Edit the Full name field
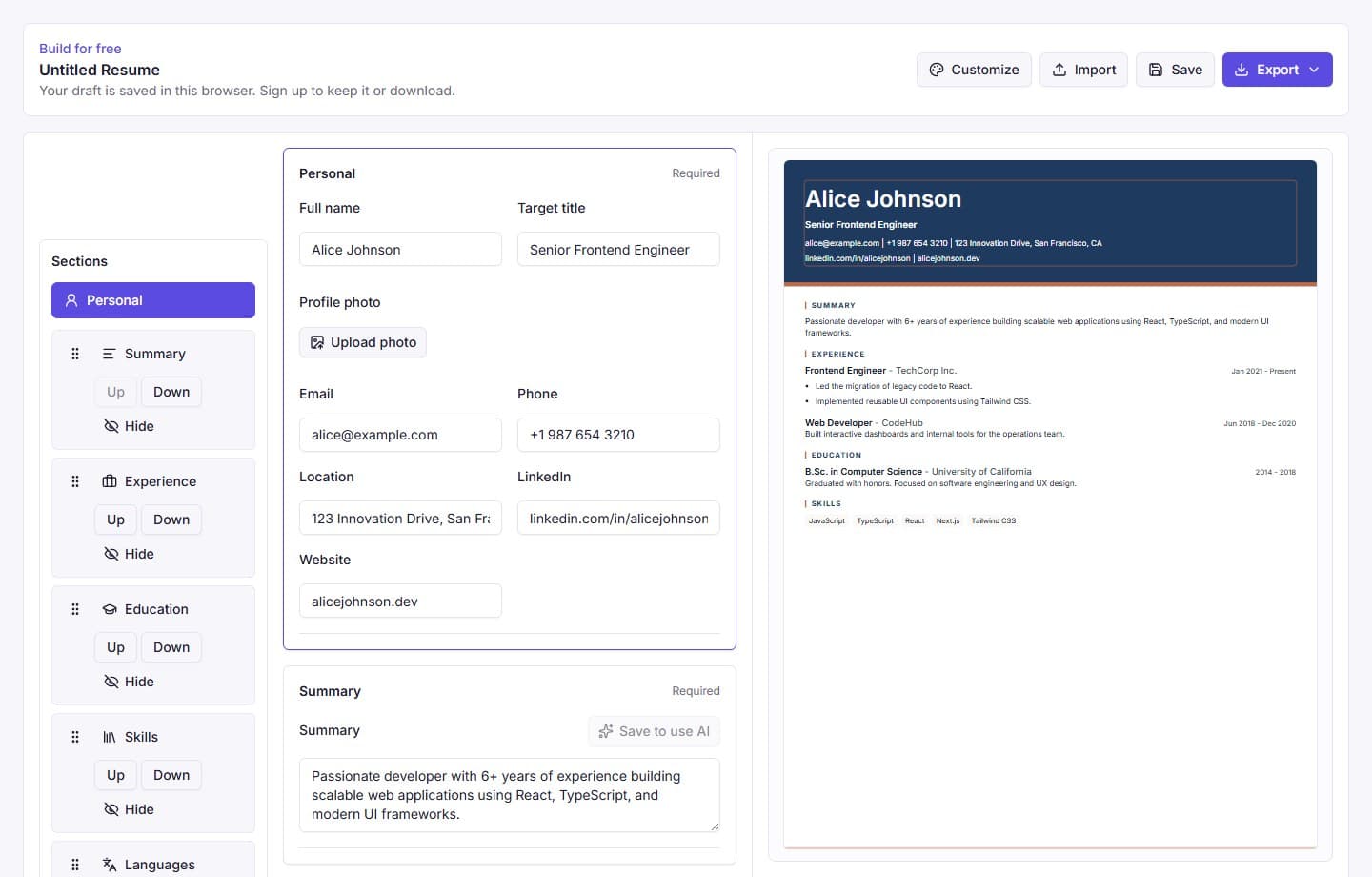This screenshot has height=877, width=1372. pos(400,250)
